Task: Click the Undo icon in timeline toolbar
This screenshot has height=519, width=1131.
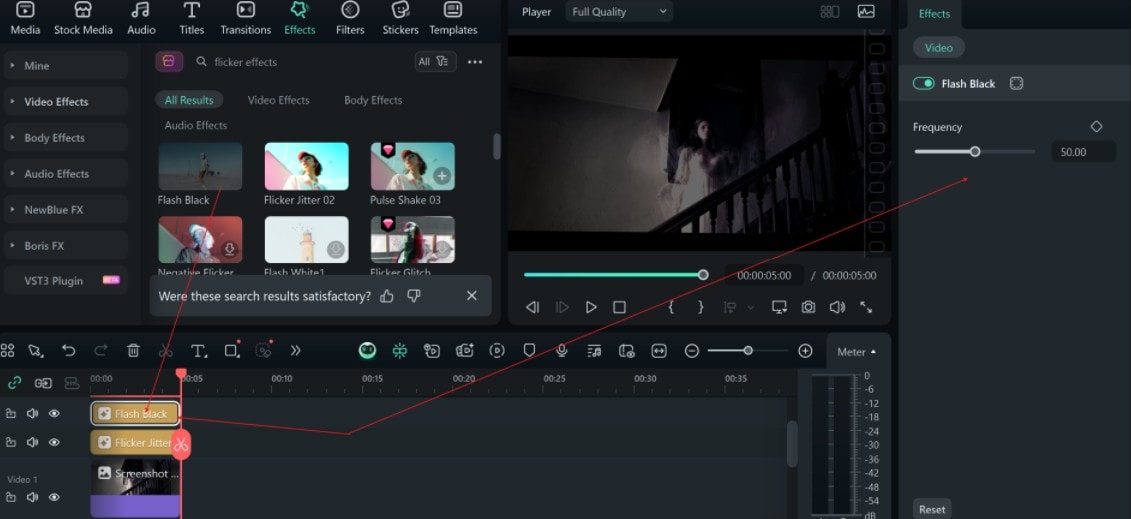Action: pos(69,350)
